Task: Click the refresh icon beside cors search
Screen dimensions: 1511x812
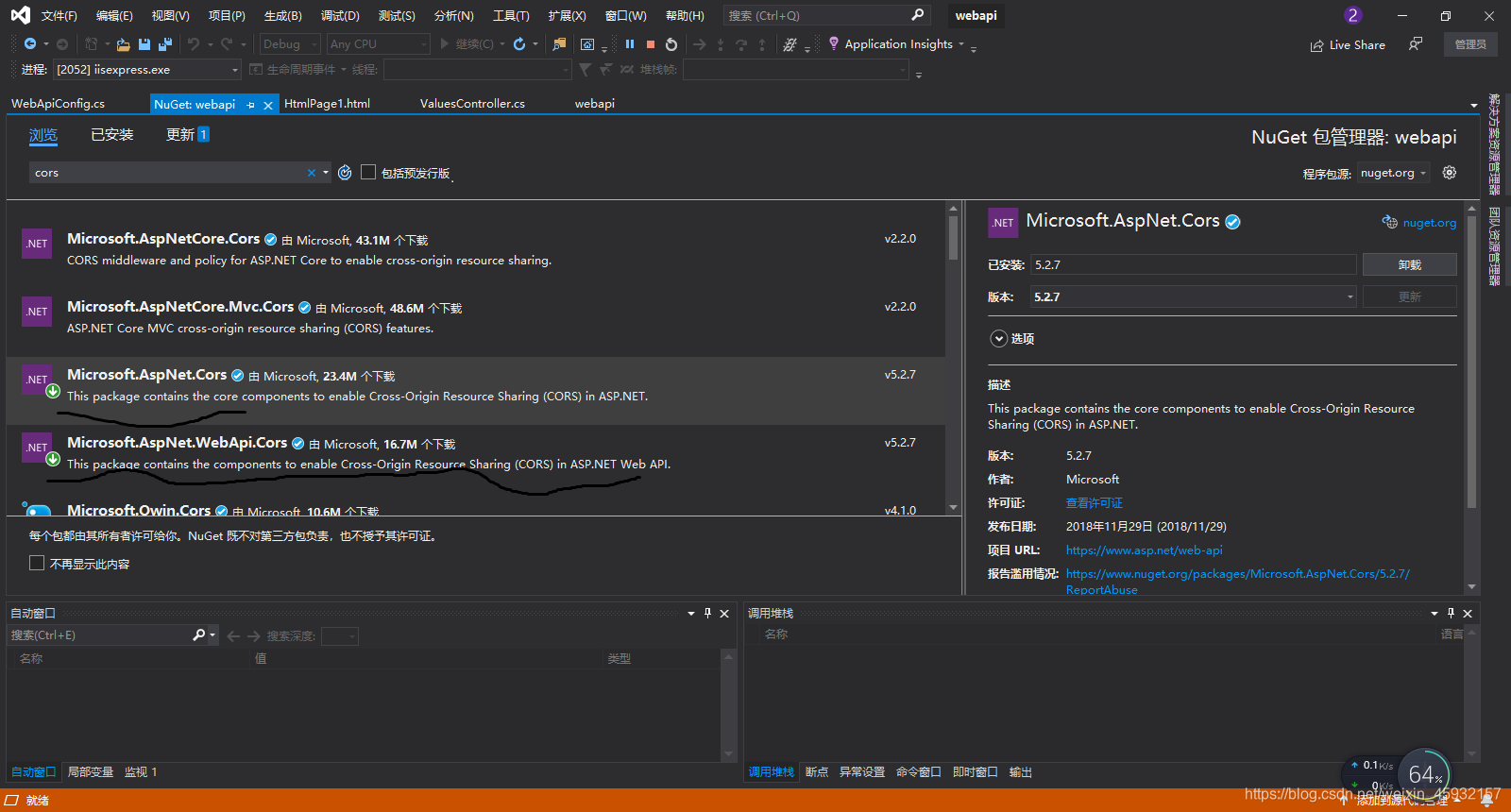Action: click(x=345, y=173)
